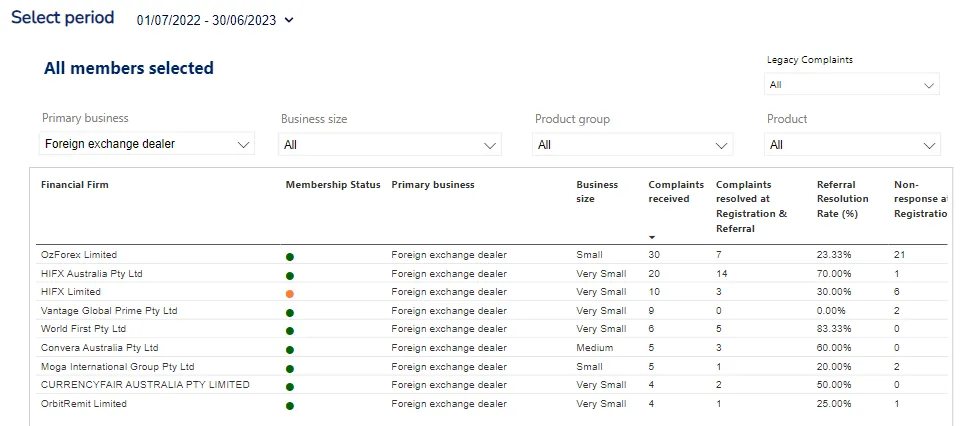The image size is (977, 426).
Task: Click the 60.00% referral resolution rate
Action: pos(834,348)
